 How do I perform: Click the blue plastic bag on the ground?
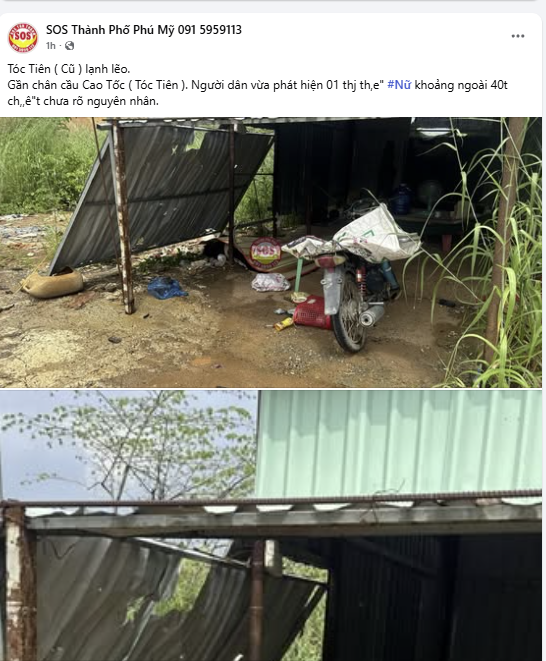167,288
